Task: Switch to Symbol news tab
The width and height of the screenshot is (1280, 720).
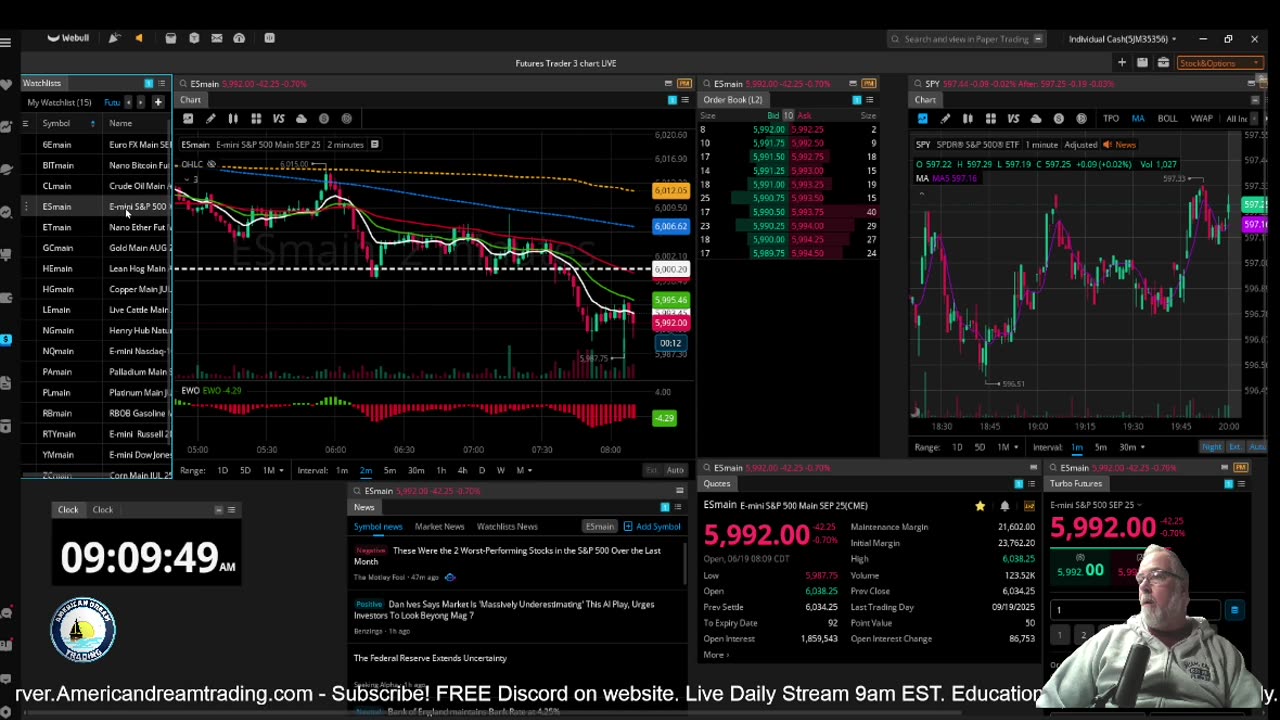Action: click(378, 527)
